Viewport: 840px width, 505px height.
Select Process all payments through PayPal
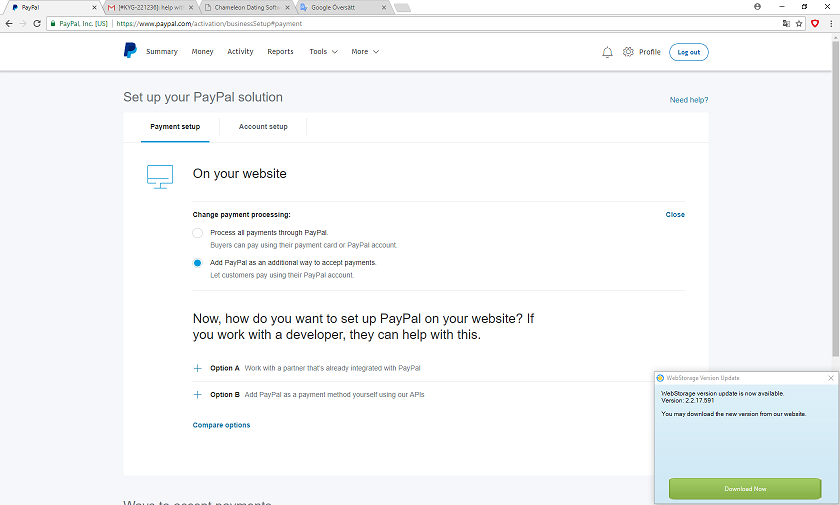click(198, 233)
